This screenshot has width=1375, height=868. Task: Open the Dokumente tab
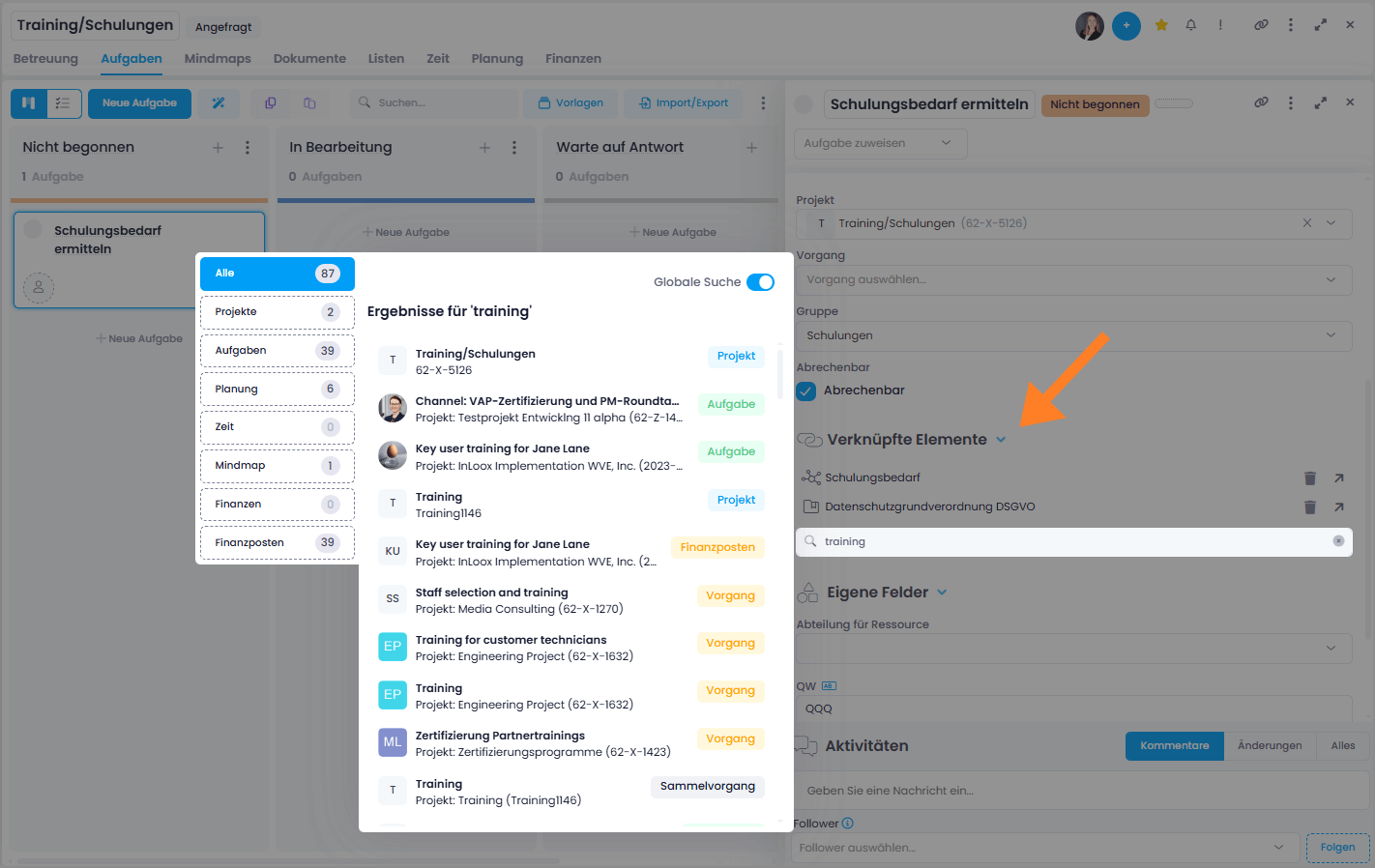(x=309, y=59)
